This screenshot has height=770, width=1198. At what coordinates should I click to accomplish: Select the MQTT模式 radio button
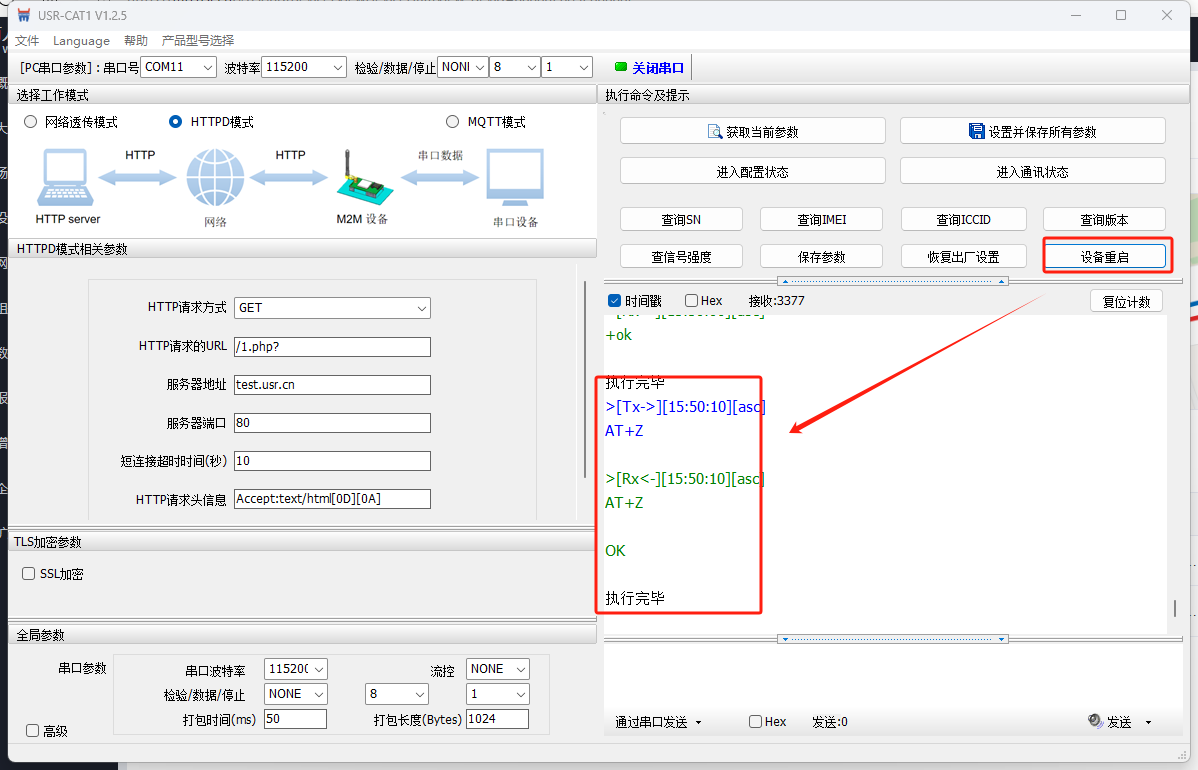451,122
